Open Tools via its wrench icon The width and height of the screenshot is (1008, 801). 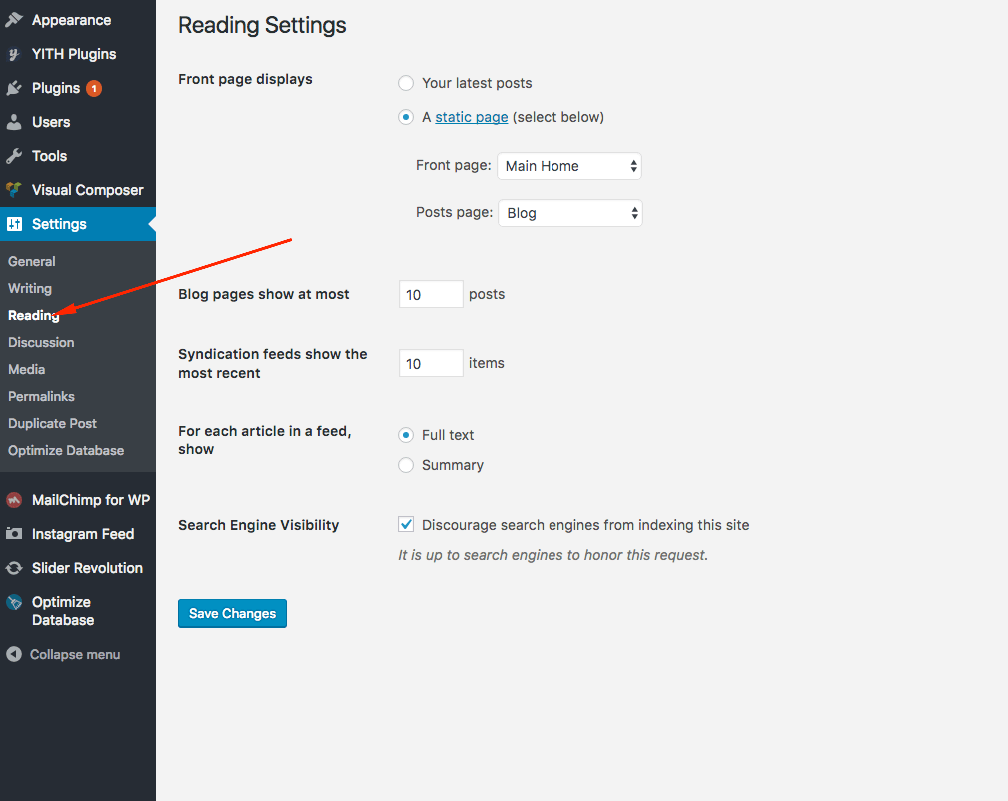(x=14, y=156)
